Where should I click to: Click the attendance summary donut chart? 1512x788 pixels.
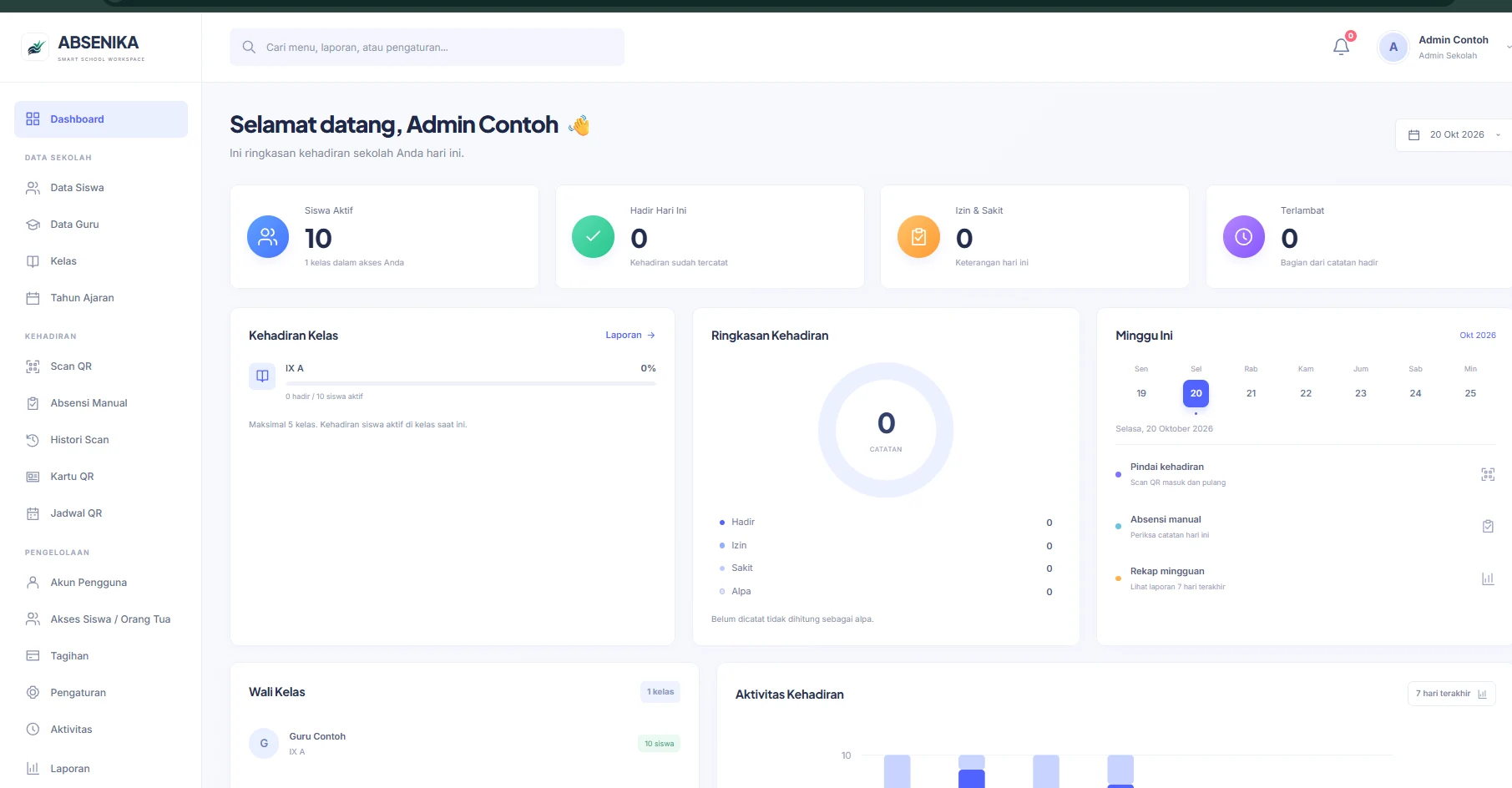886,430
